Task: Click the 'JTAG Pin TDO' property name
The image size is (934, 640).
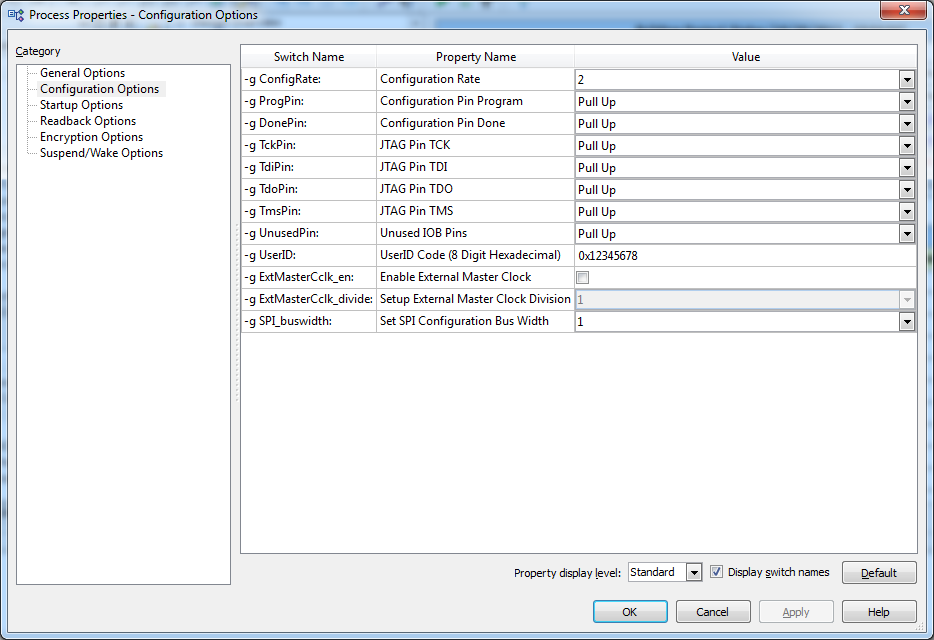Action: click(416, 189)
